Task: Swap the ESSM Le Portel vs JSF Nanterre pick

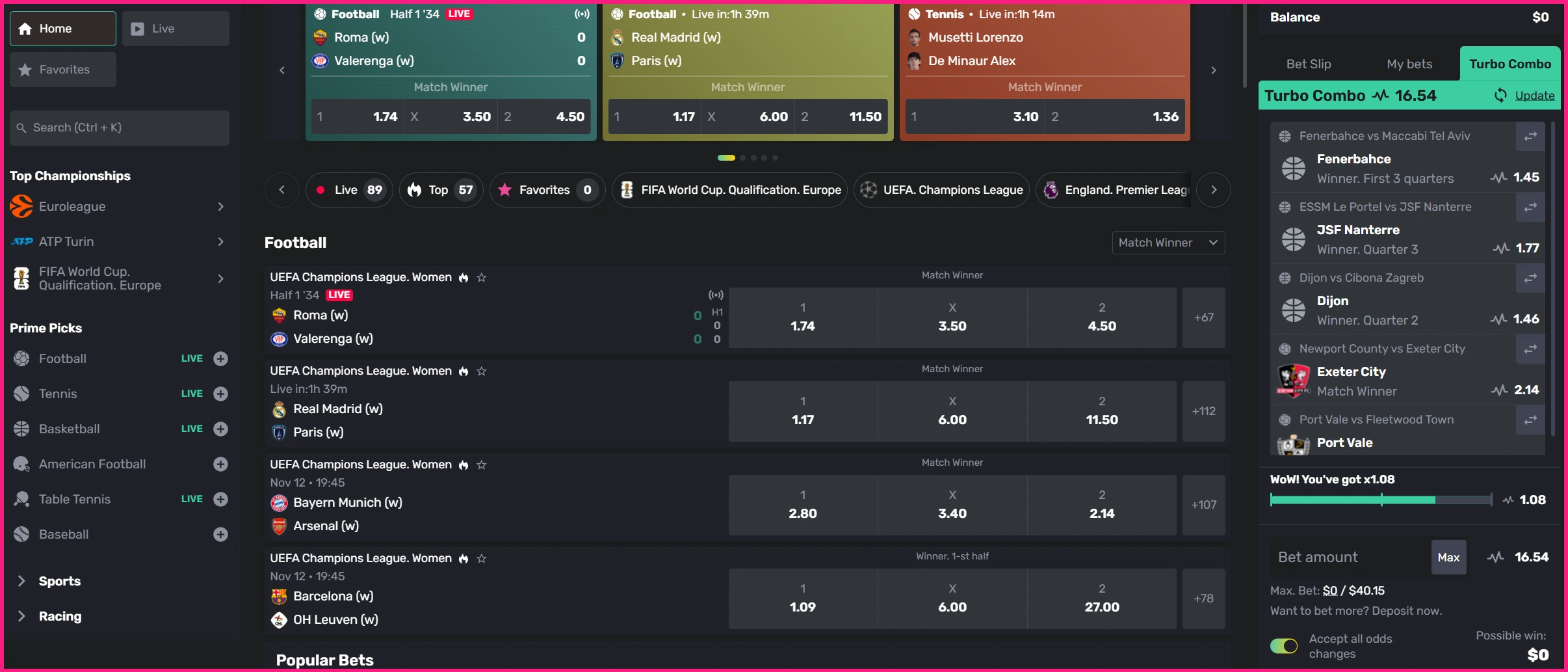Action: (x=1530, y=207)
